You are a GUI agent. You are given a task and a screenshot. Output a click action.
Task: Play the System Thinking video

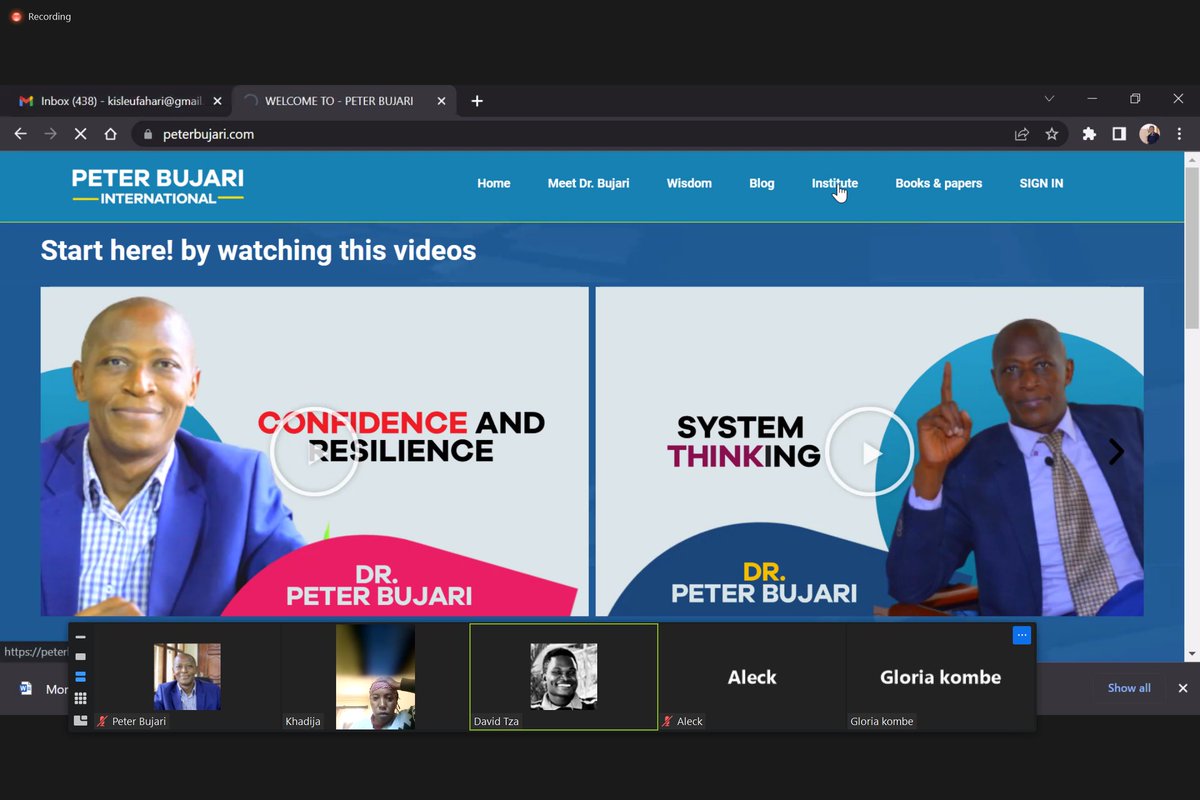[869, 452]
